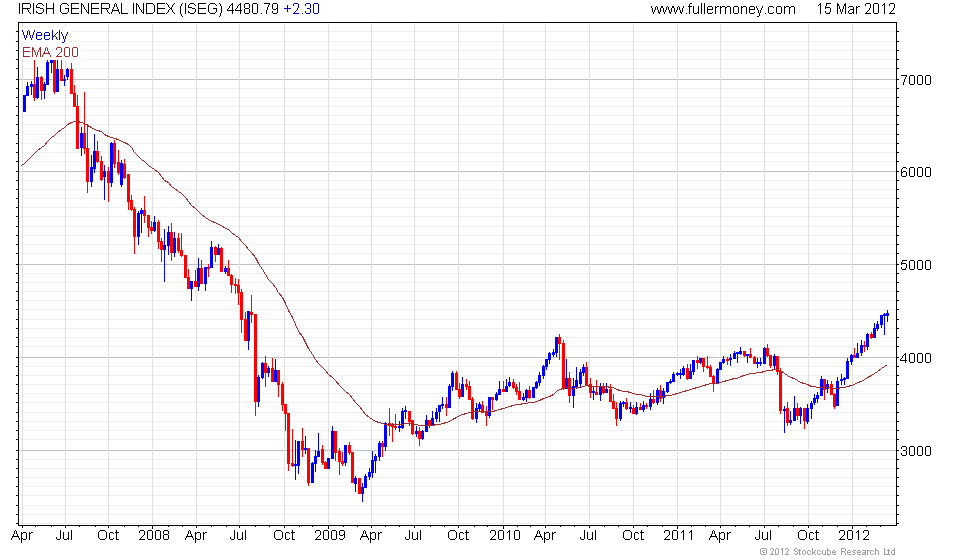The image size is (980, 560).
Task: Click the latest candlestick near 4480
Action: click(x=888, y=314)
